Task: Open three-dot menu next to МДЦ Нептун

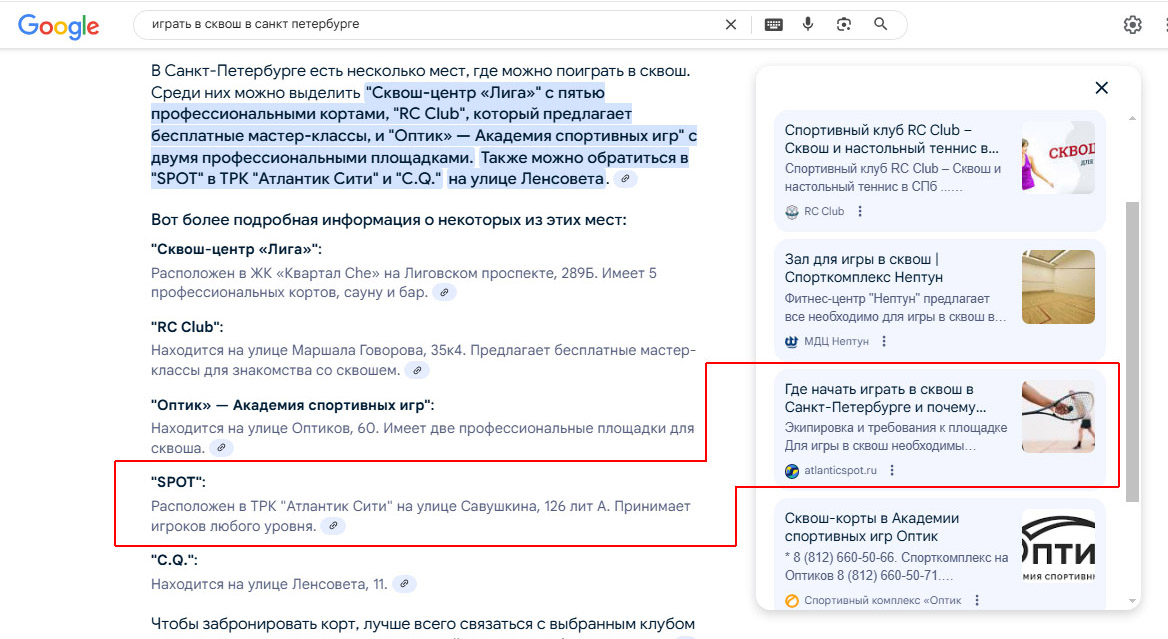Action: coord(884,341)
